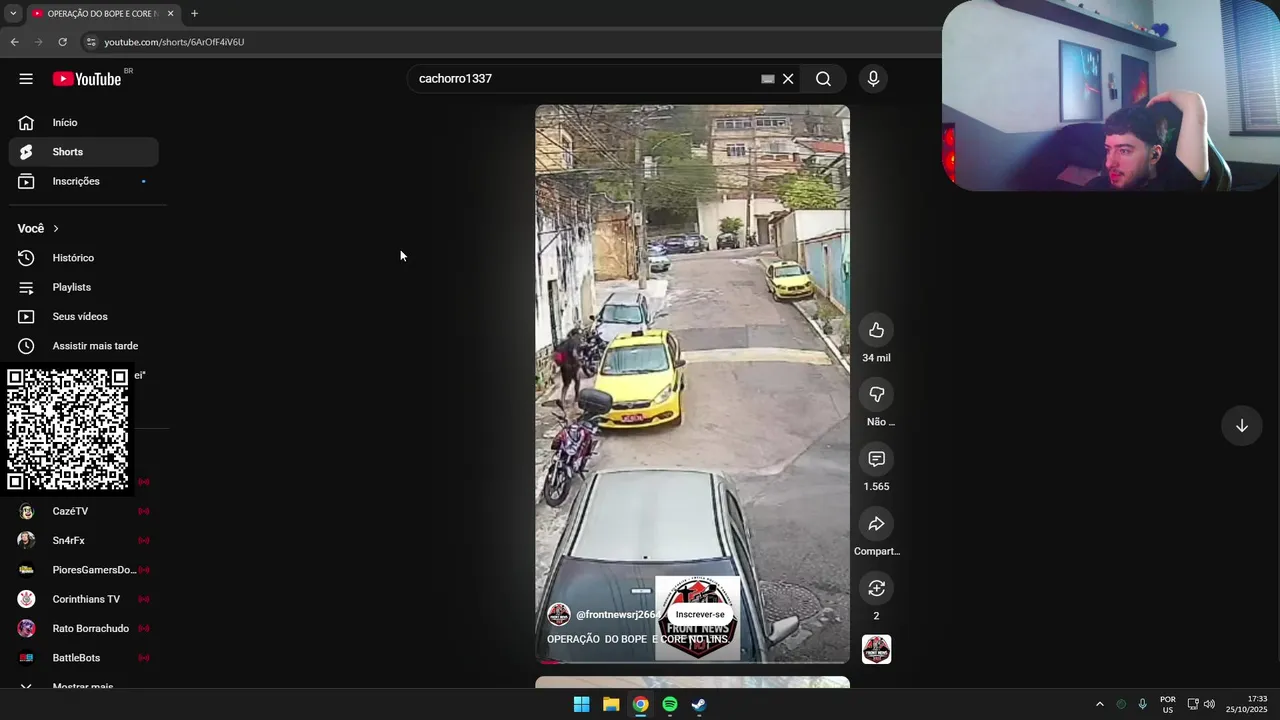Dislike the Short with thumbs down

pyautogui.click(x=876, y=394)
